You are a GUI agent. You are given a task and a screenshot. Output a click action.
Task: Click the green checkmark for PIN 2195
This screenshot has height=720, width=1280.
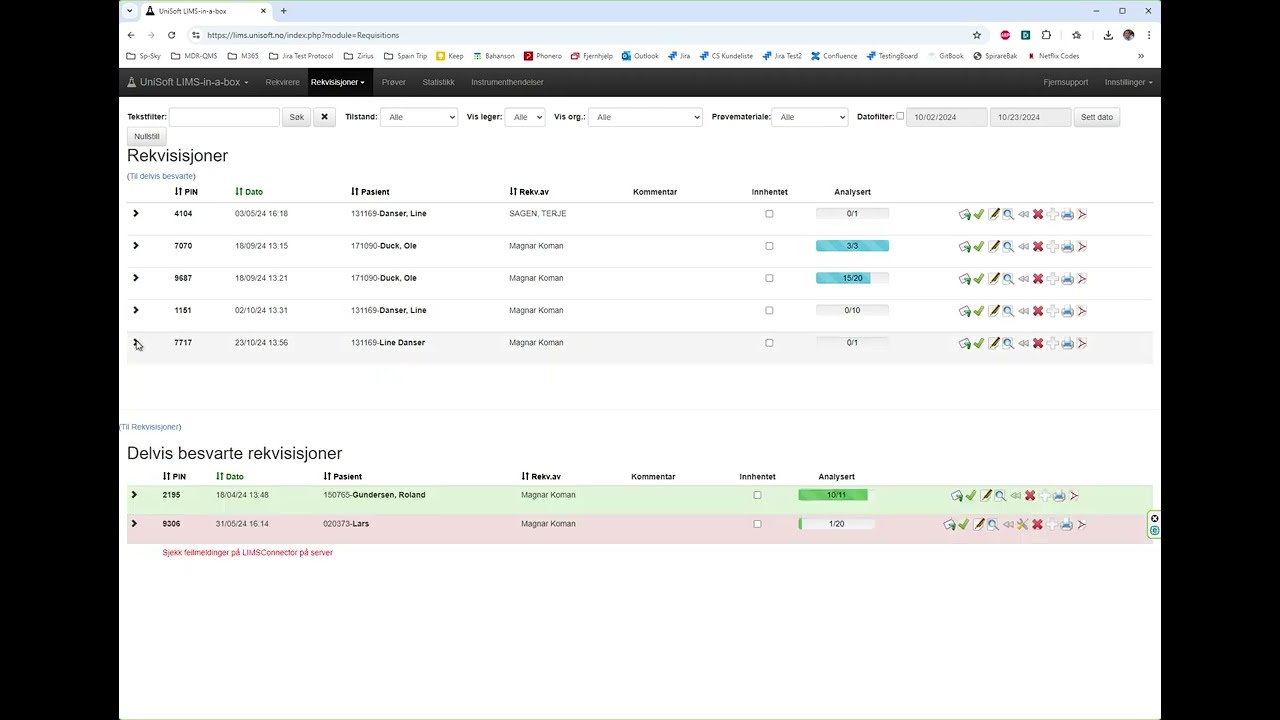(x=971, y=495)
